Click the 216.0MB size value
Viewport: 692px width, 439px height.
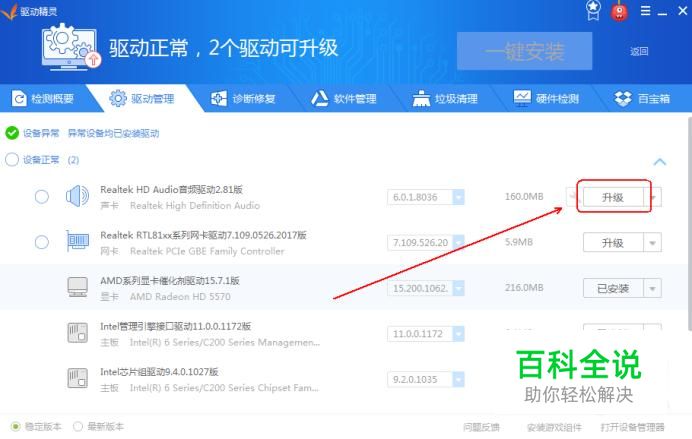point(524,288)
